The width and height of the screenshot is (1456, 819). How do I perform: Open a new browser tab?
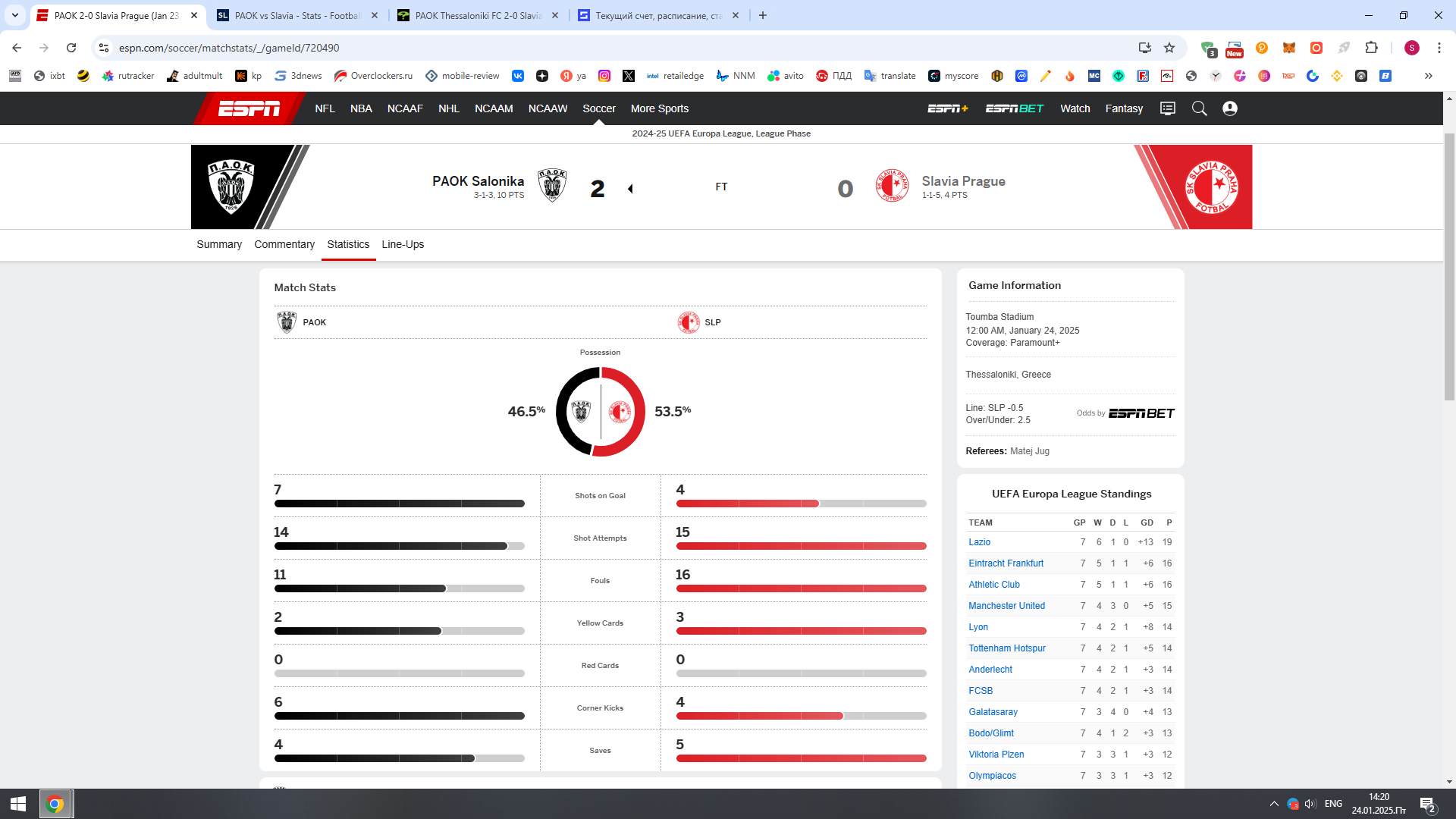[x=763, y=15]
